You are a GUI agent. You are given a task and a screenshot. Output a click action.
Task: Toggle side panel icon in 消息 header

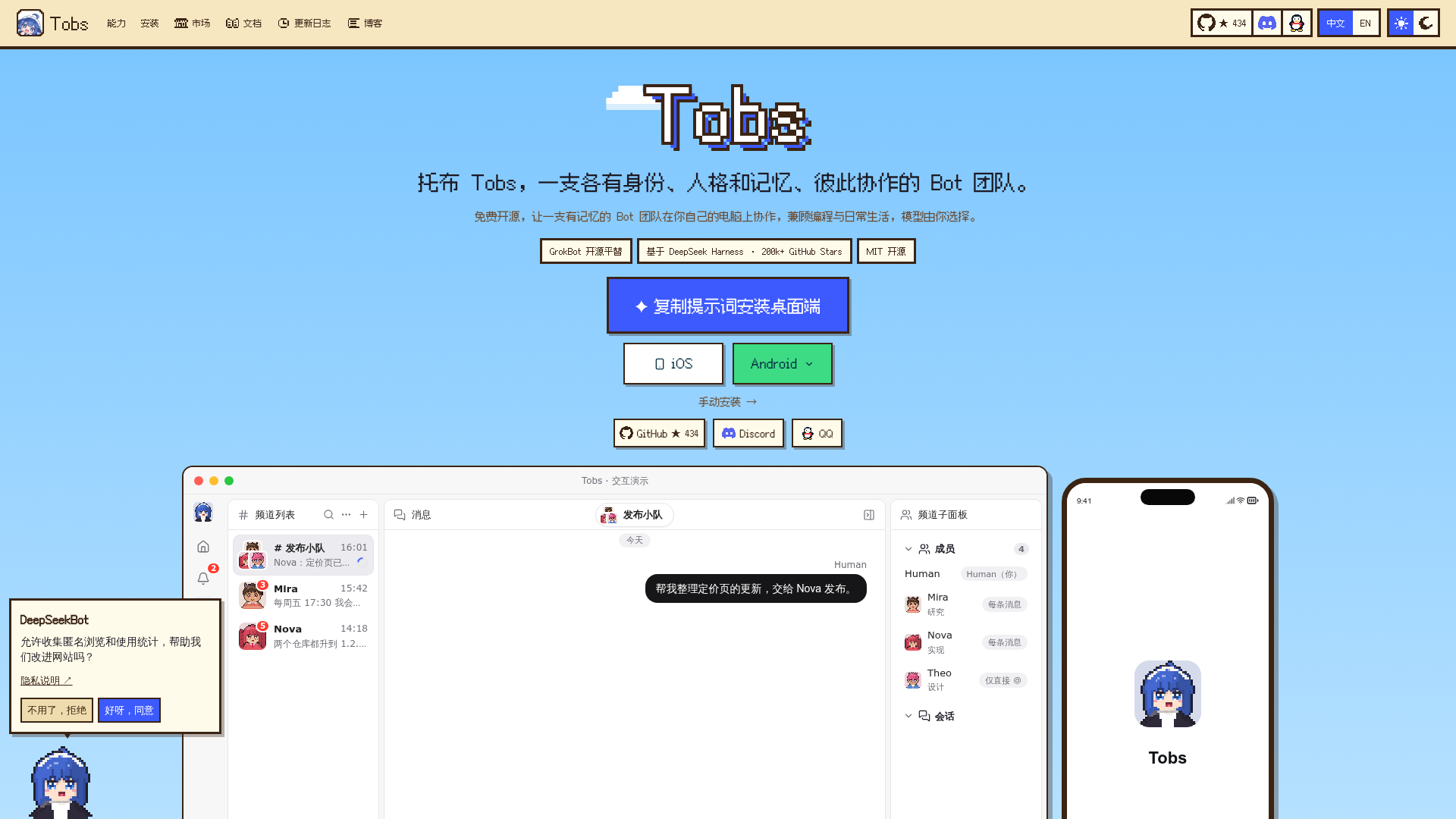click(x=869, y=515)
